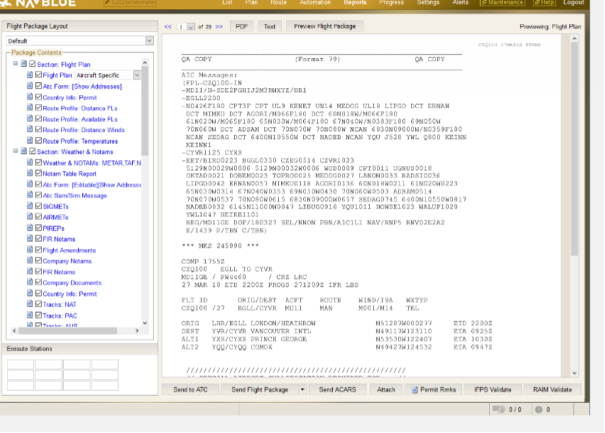Click the page icon next to Tracks: PAC
605x433 pixels.
coord(30,315)
